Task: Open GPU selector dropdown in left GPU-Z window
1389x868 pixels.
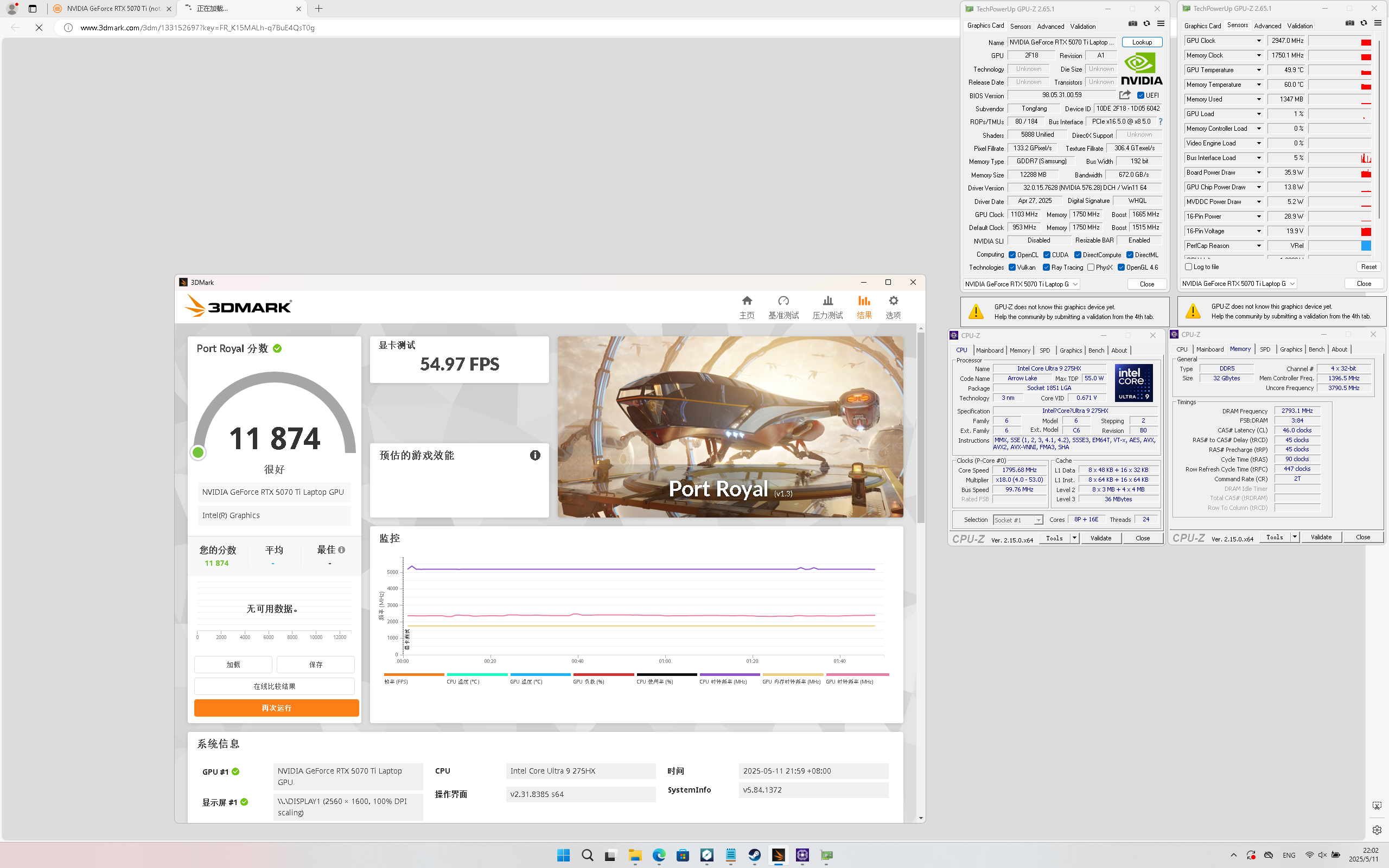Action: (1021, 284)
